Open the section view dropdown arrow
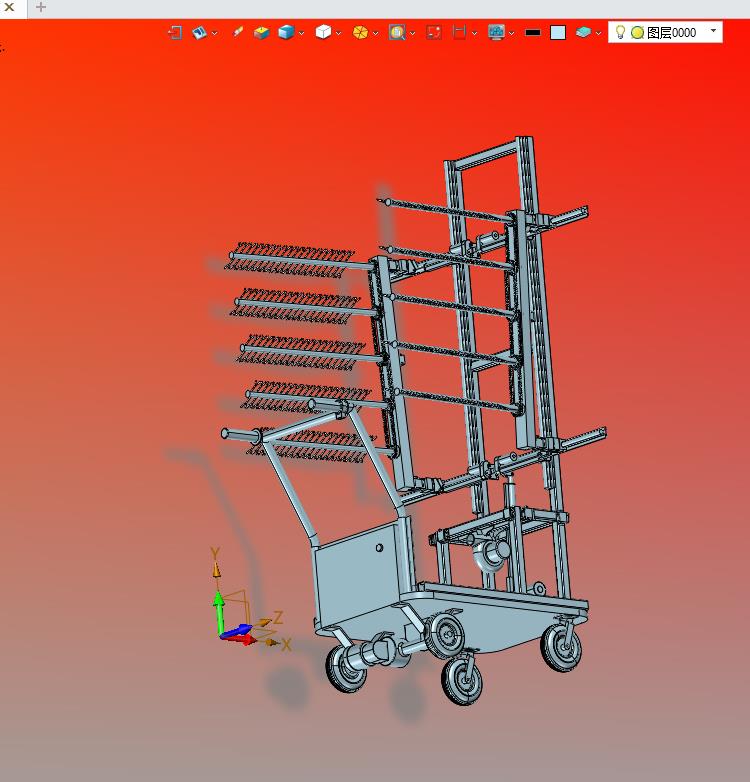The width and height of the screenshot is (750, 782). (x=474, y=33)
